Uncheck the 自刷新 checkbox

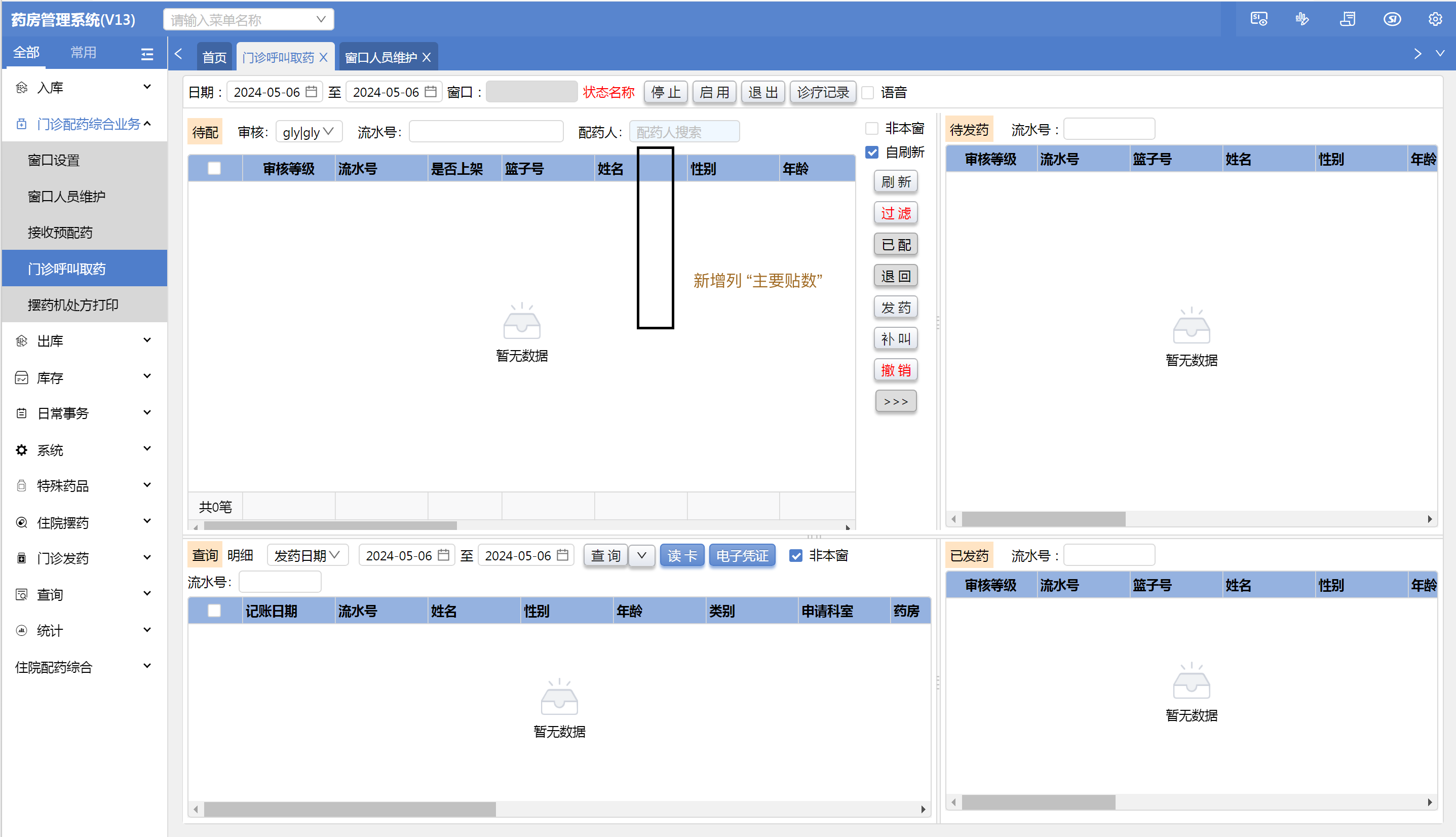click(x=872, y=153)
